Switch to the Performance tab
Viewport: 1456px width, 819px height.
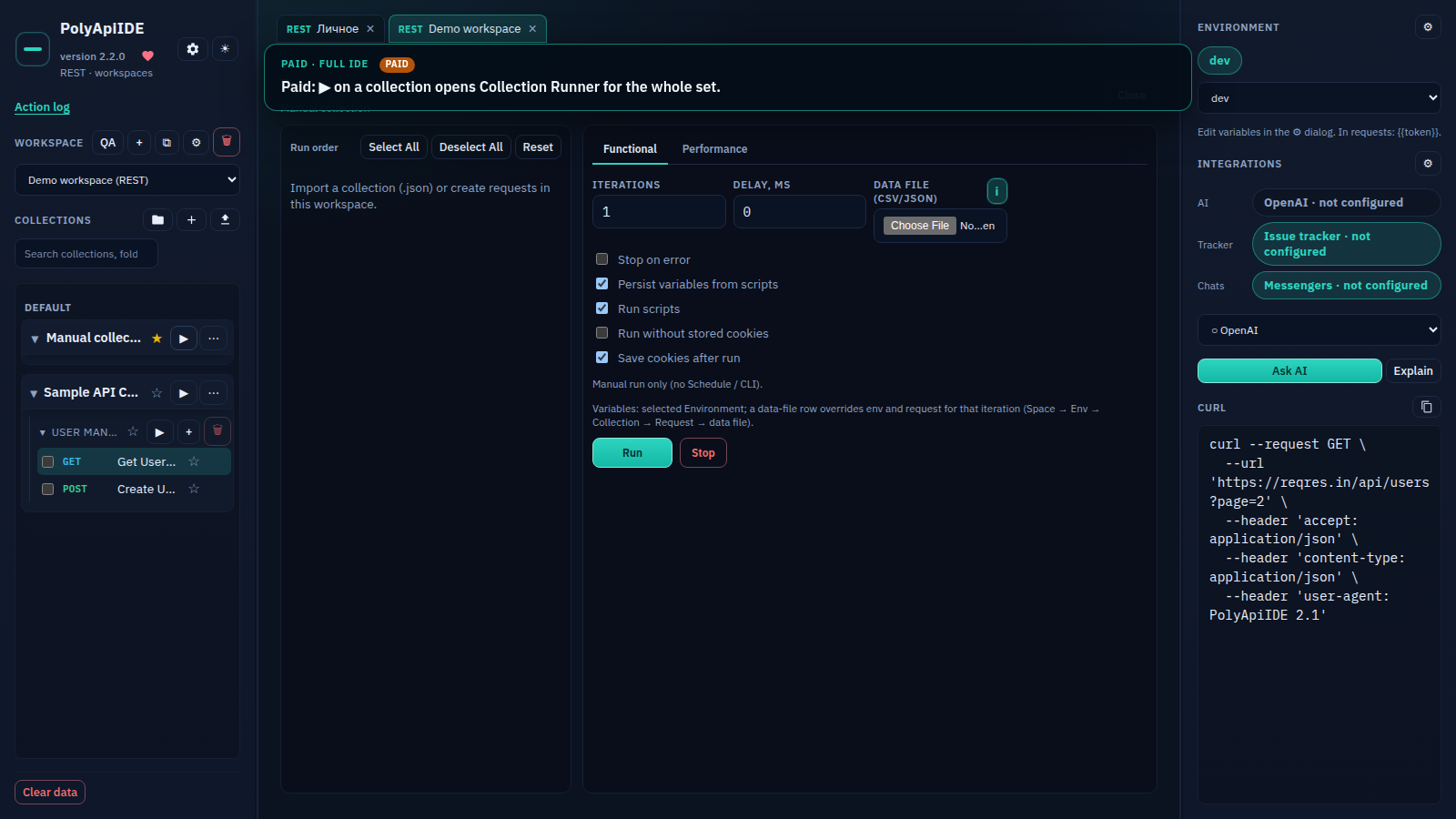(x=714, y=149)
